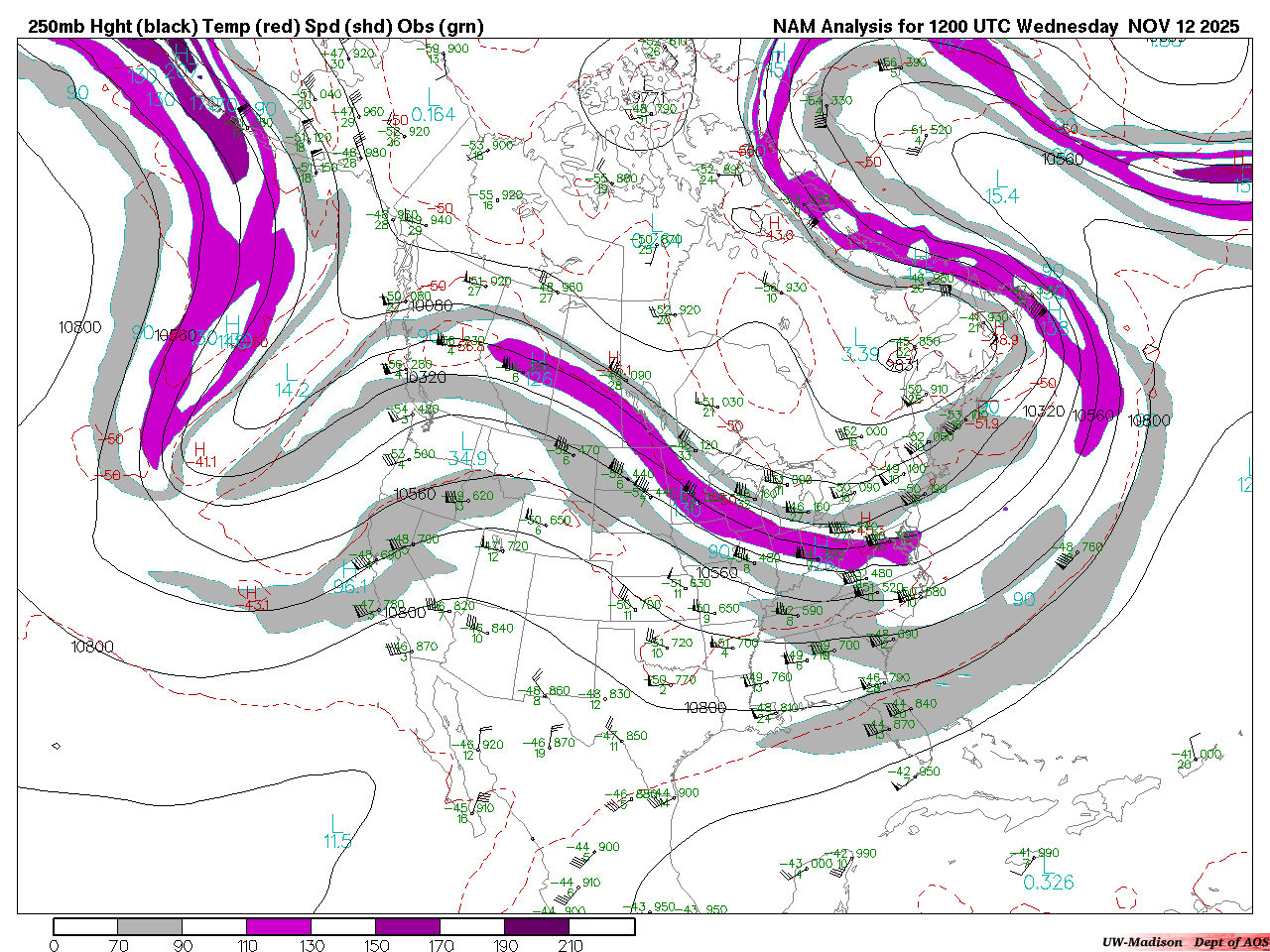This screenshot has height=952, width=1270.
Task: Select the red H marker labeled -41.1
Action: pyautogui.click(x=201, y=449)
